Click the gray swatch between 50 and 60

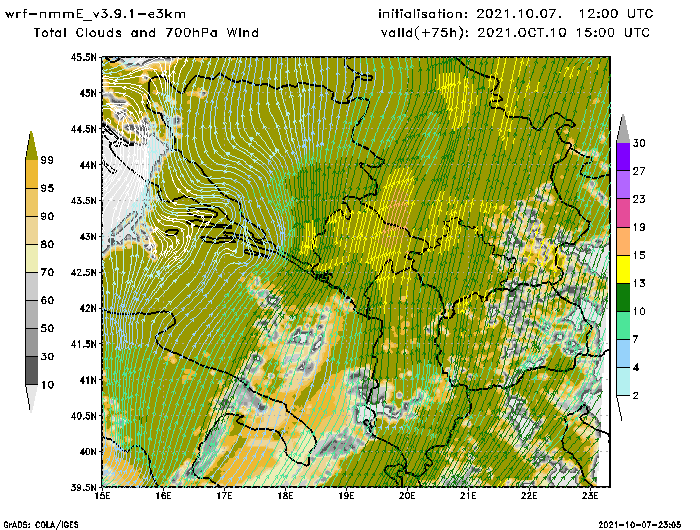coord(32,315)
